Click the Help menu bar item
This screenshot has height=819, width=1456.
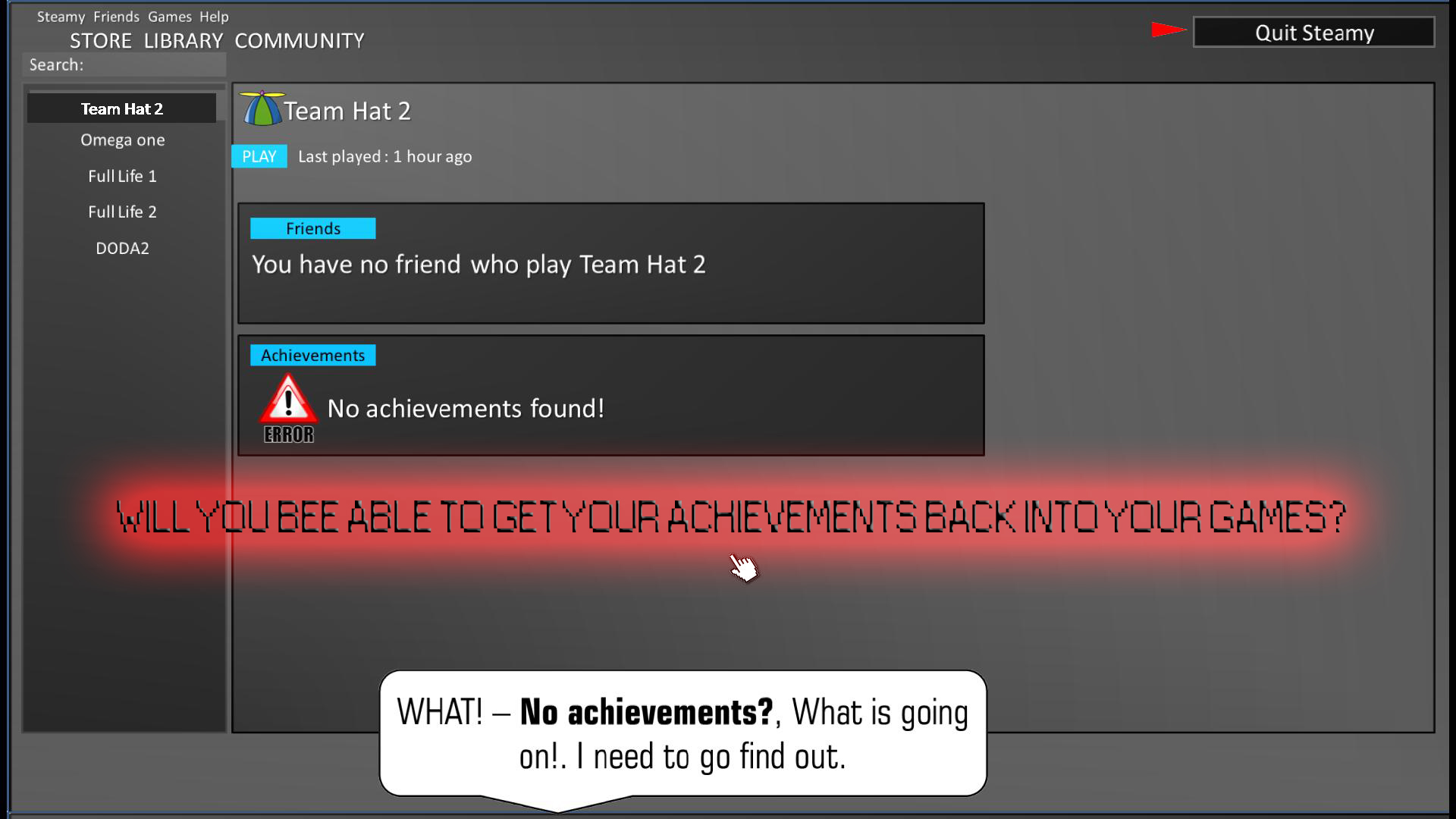pos(214,16)
